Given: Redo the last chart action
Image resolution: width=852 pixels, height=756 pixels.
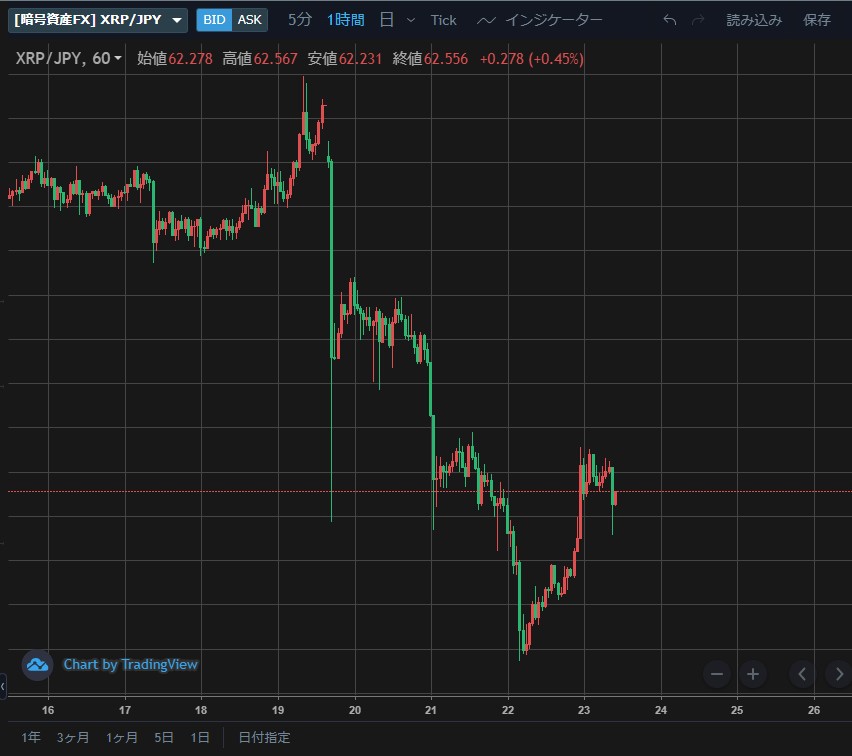Looking at the screenshot, I should pos(698,20).
